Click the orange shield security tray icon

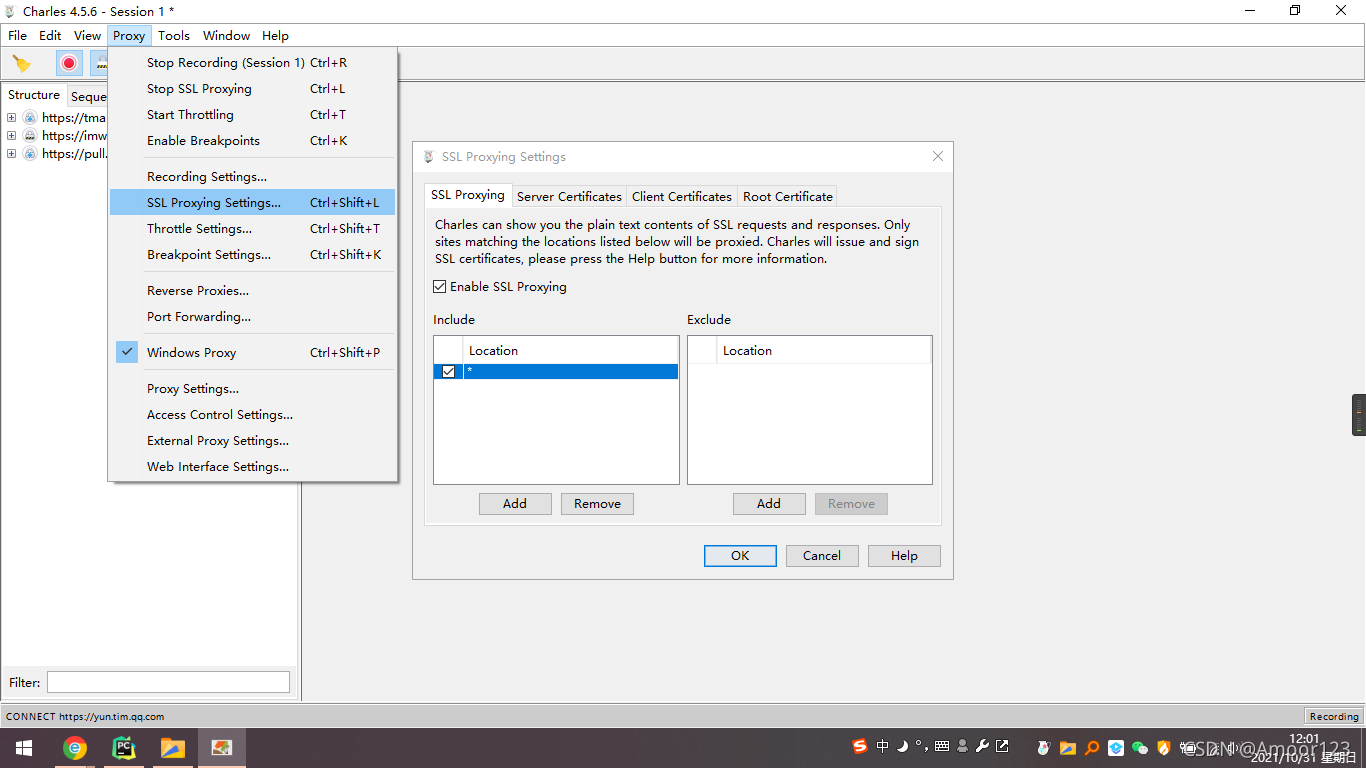[1164, 747]
